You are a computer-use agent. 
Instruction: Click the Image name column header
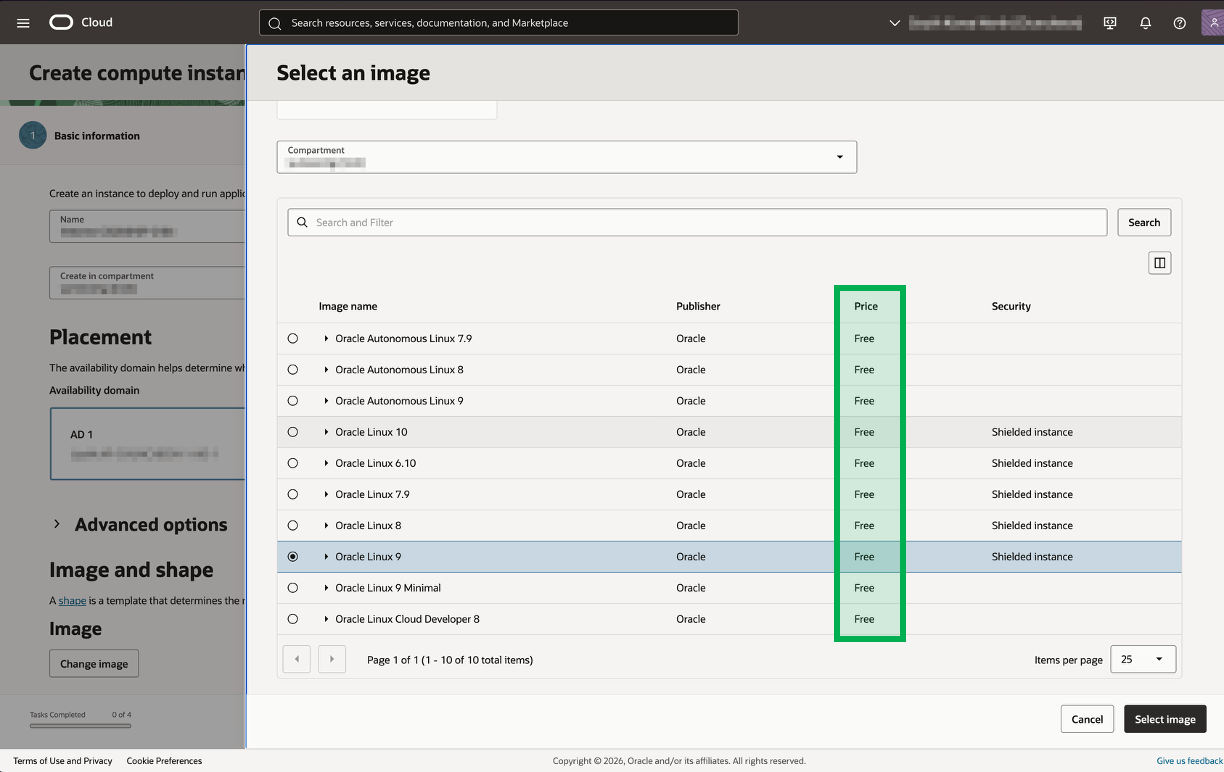pyautogui.click(x=348, y=306)
